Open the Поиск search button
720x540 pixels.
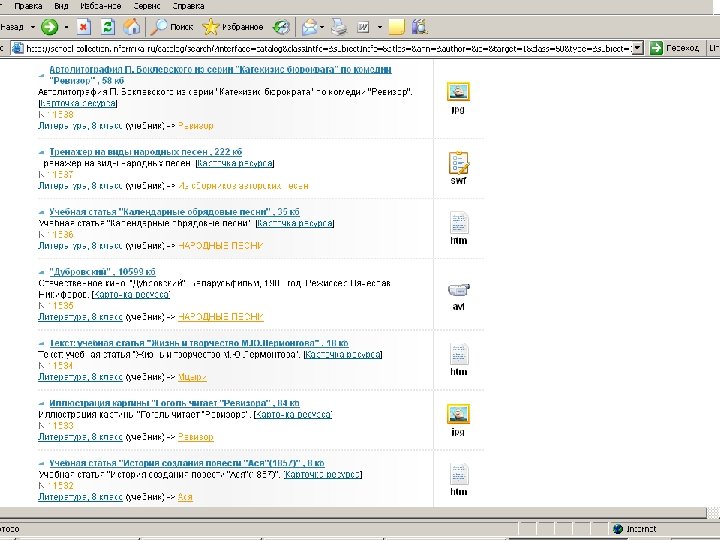click(172, 27)
